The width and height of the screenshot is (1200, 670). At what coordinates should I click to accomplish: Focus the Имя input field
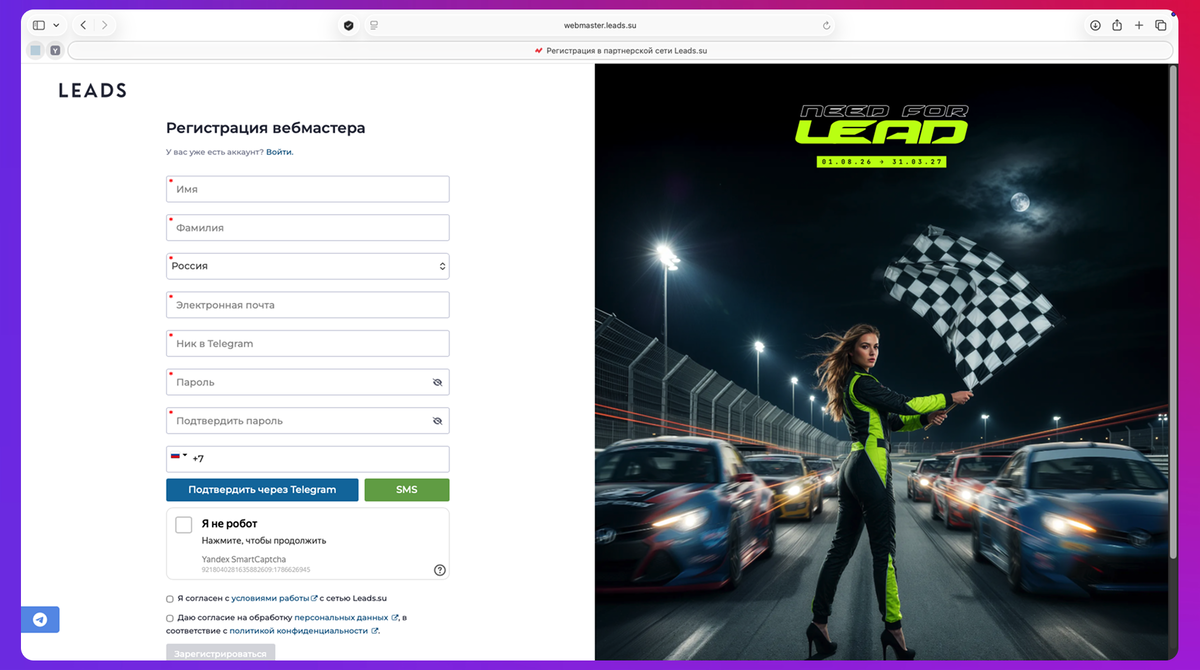[308, 189]
